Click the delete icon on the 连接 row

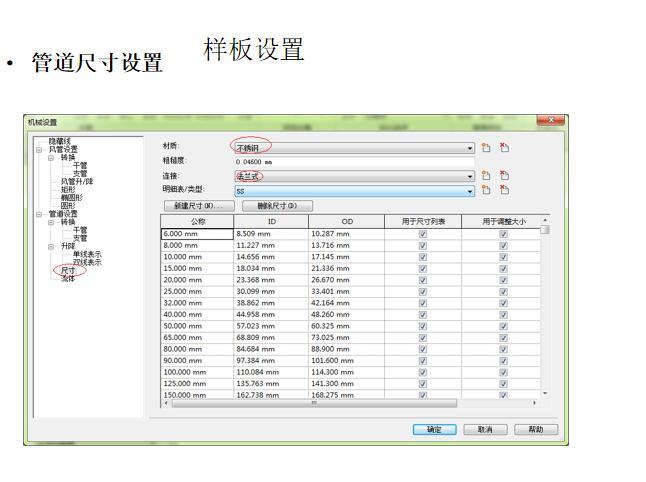[504, 176]
